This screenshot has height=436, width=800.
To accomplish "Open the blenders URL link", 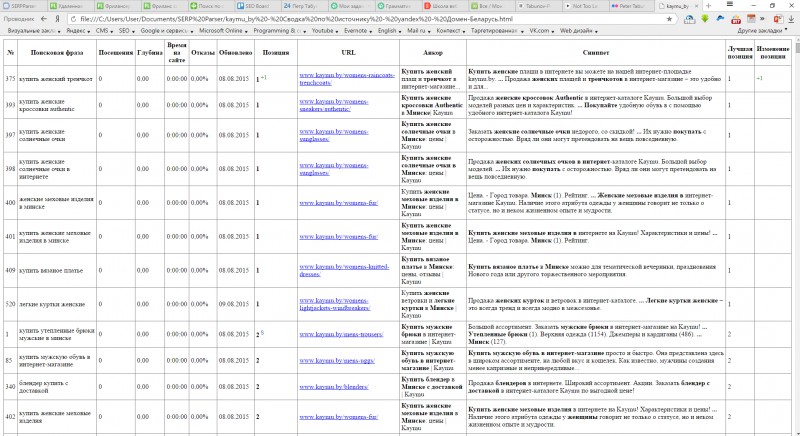I will click(x=334, y=387).
